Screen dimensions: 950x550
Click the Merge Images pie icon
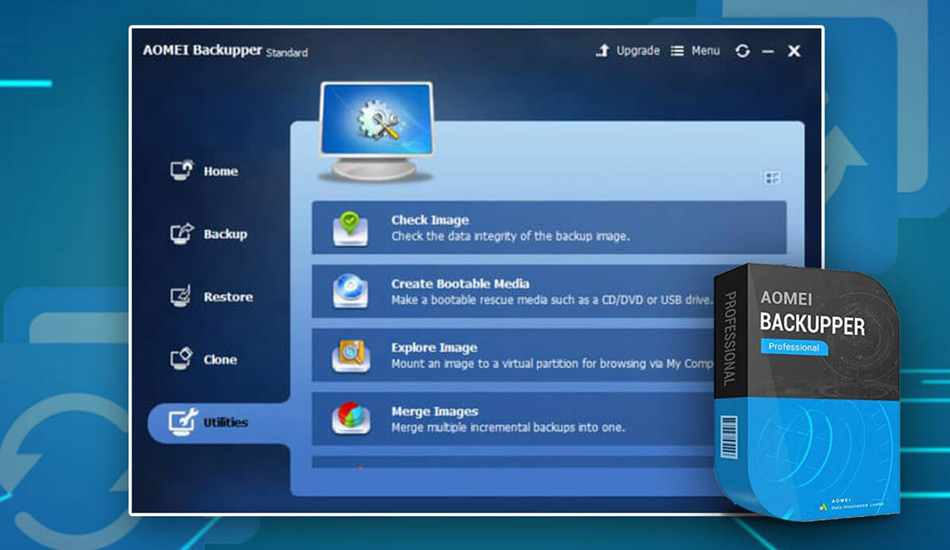[x=351, y=419]
